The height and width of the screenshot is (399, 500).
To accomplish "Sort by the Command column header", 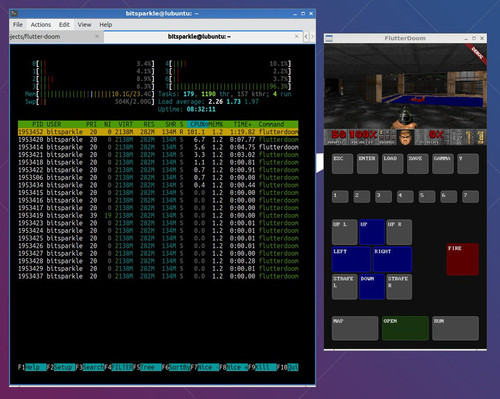I will [x=271, y=124].
